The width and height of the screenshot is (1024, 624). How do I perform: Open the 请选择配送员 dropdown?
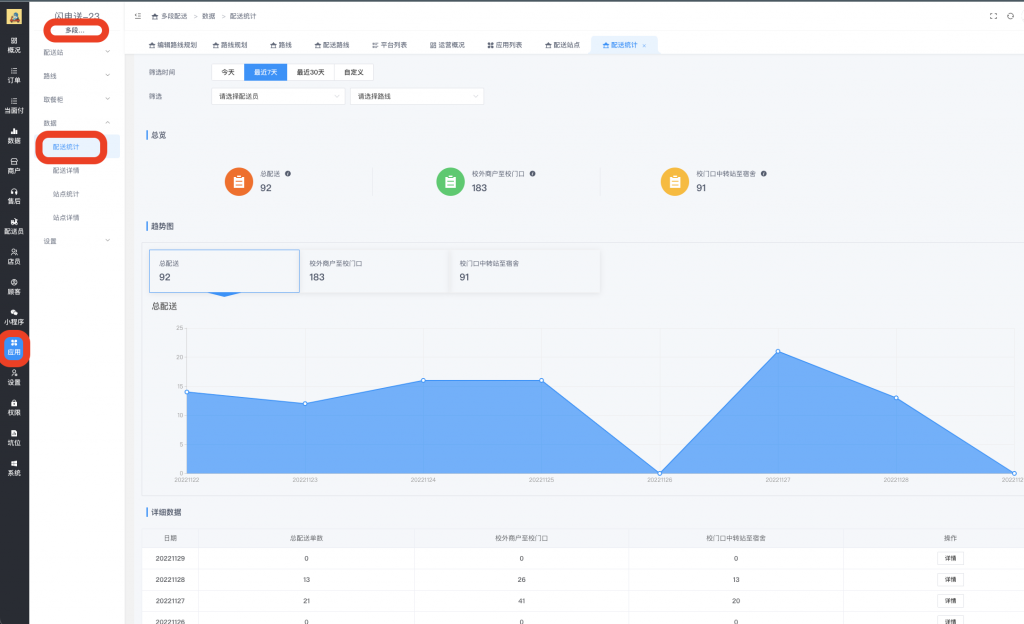click(278, 96)
